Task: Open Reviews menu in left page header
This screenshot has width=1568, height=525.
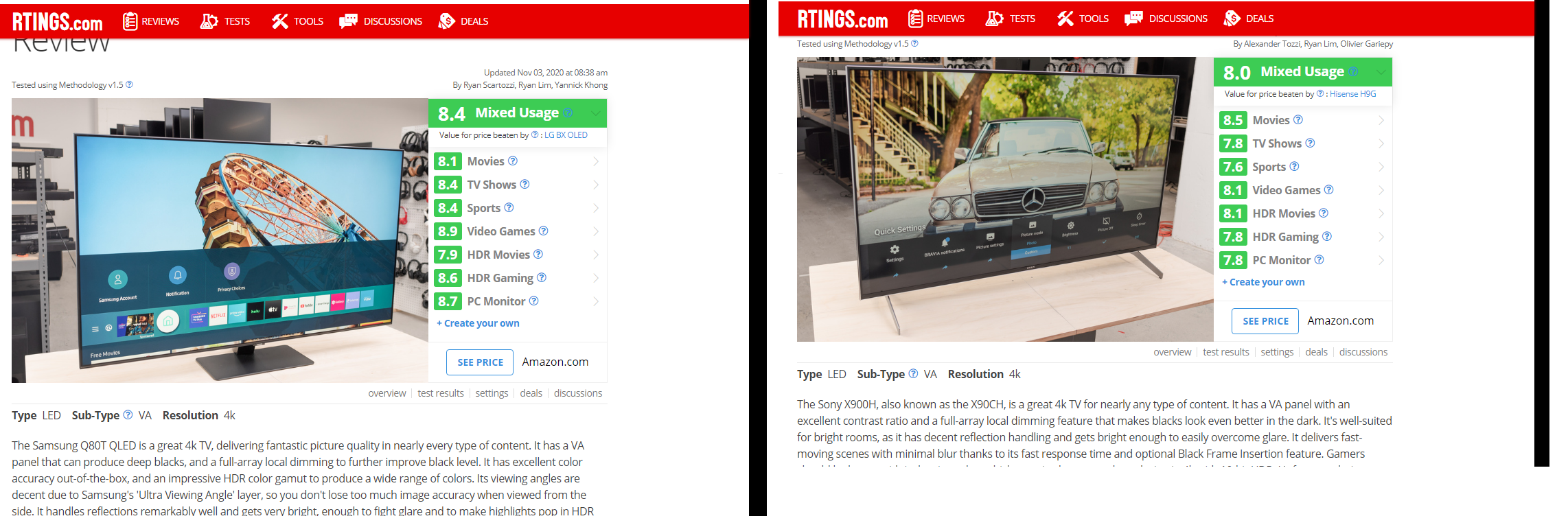Action: point(151,21)
